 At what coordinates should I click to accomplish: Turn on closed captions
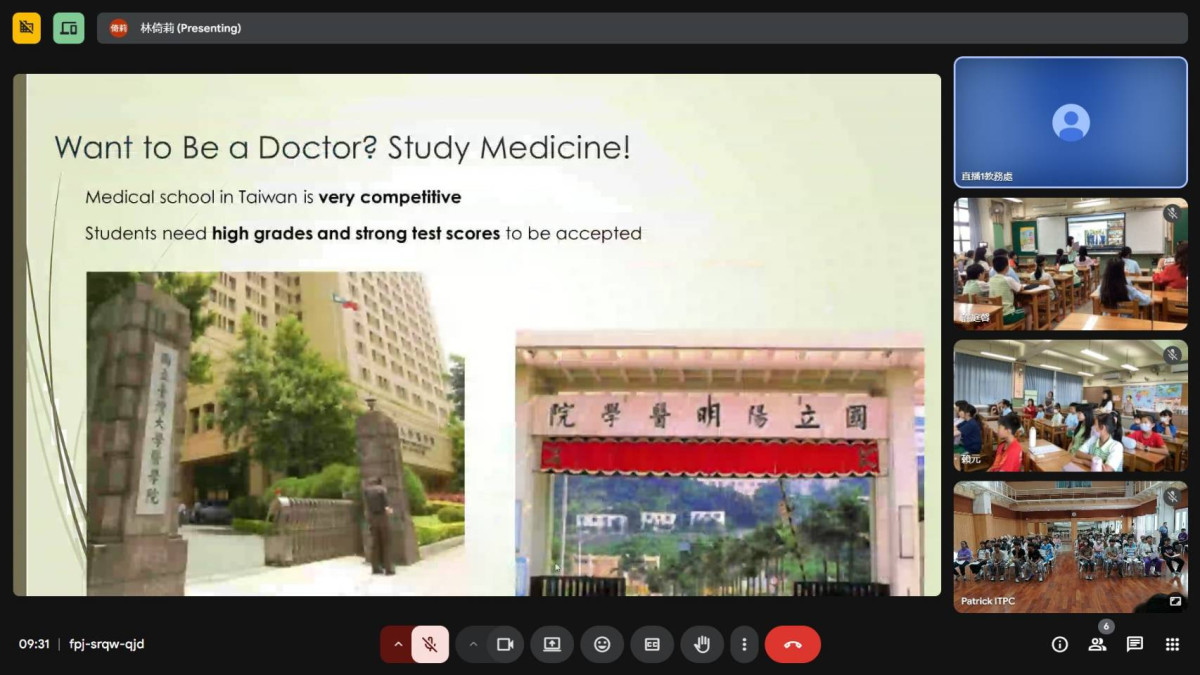(x=652, y=645)
